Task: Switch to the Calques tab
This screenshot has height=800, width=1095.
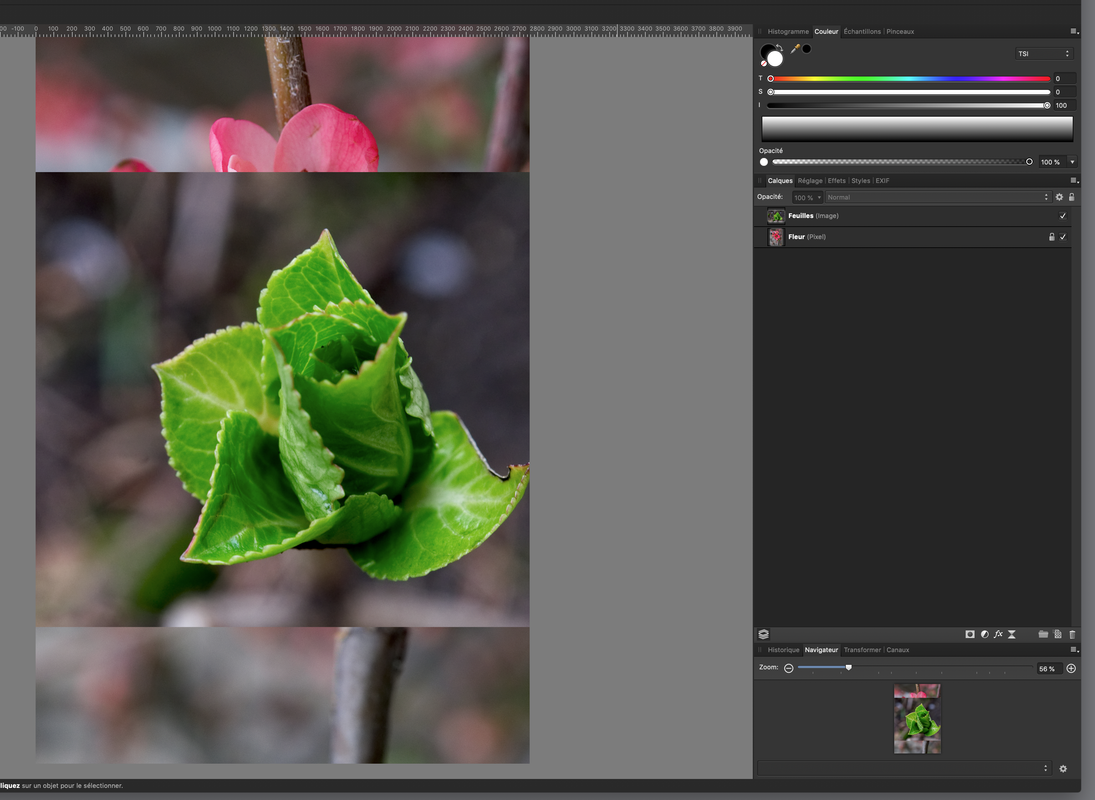Action: coord(780,181)
